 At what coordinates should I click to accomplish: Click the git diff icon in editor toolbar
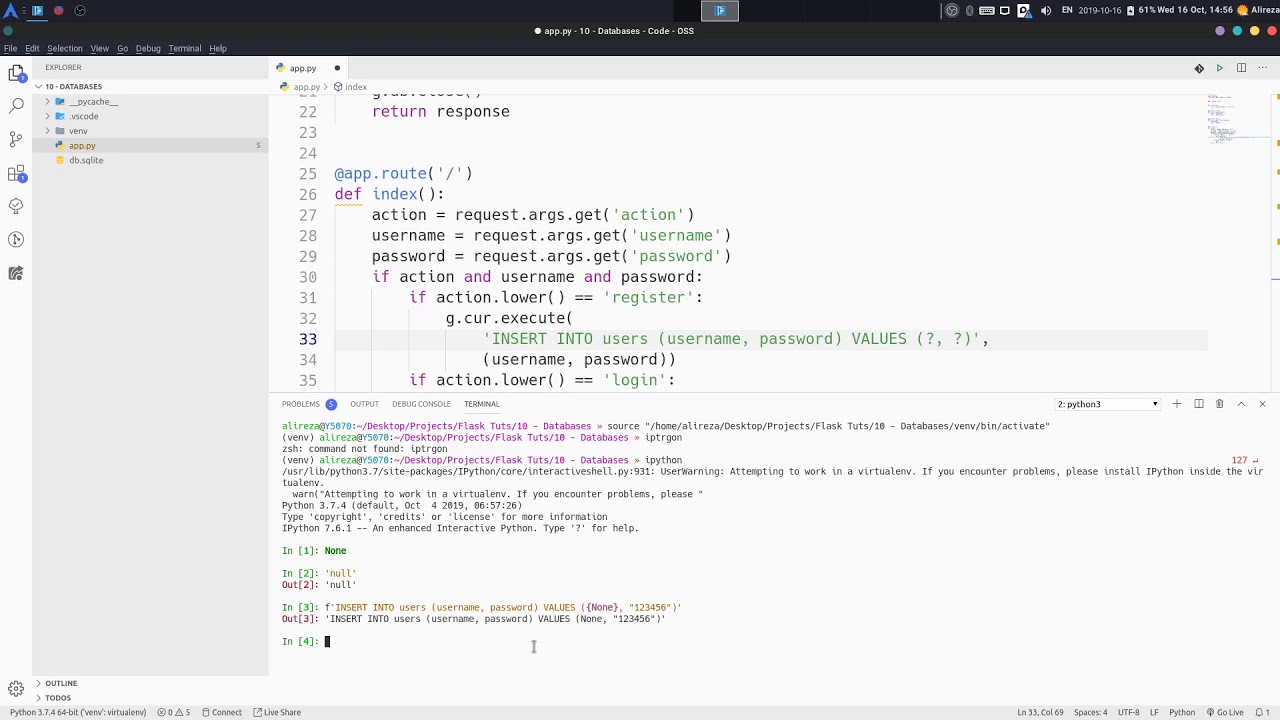click(1199, 68)
